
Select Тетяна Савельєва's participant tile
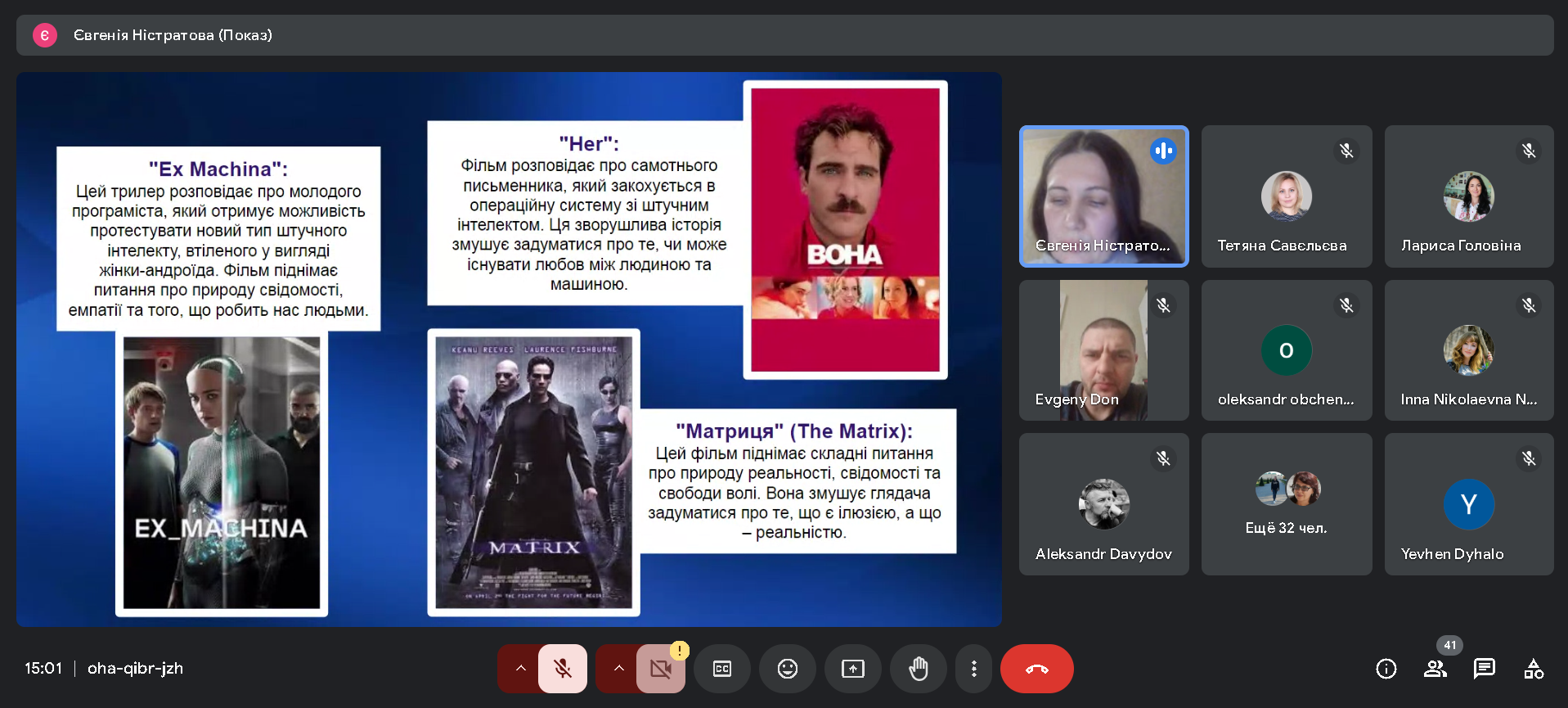(x=1287, y=196)
